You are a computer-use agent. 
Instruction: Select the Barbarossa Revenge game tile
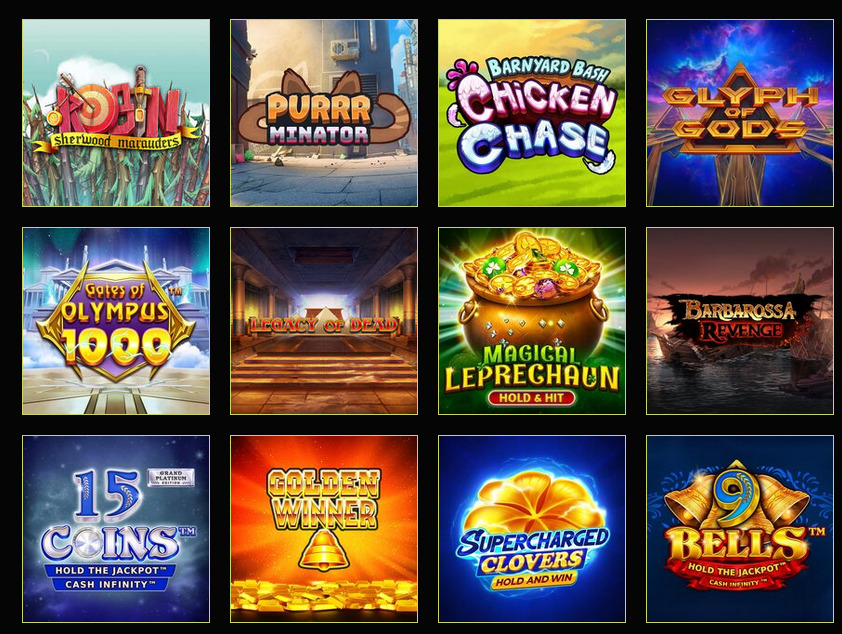coord(740,321)
